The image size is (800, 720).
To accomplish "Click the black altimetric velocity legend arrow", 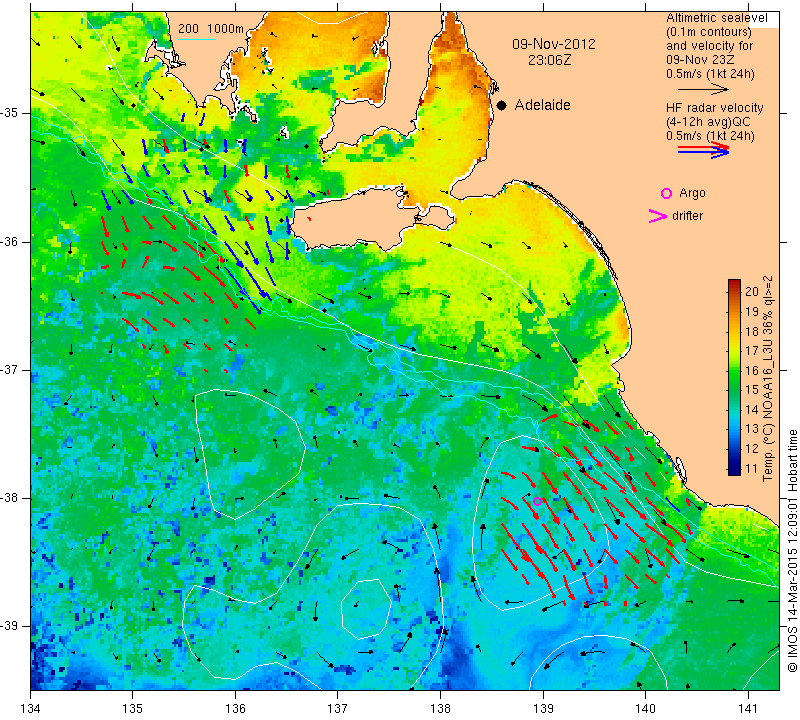I will pyautogui.click(x=703, y=89).
